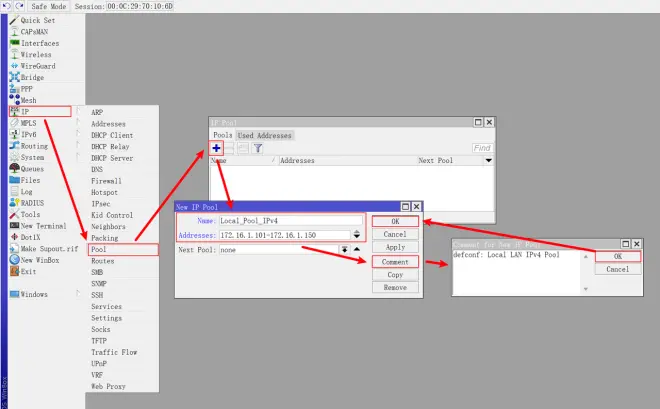Sort by the Addresses column header
Viewport: 660px width, 409px height.
tap(348, 160)
